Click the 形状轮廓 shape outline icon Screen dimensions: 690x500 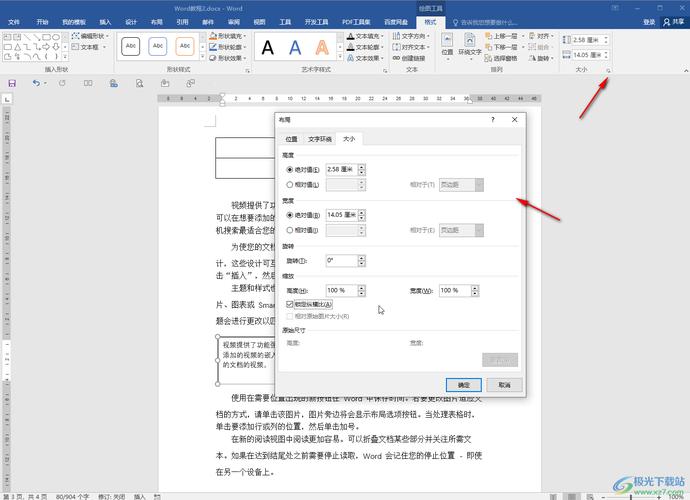coord(213,47)
